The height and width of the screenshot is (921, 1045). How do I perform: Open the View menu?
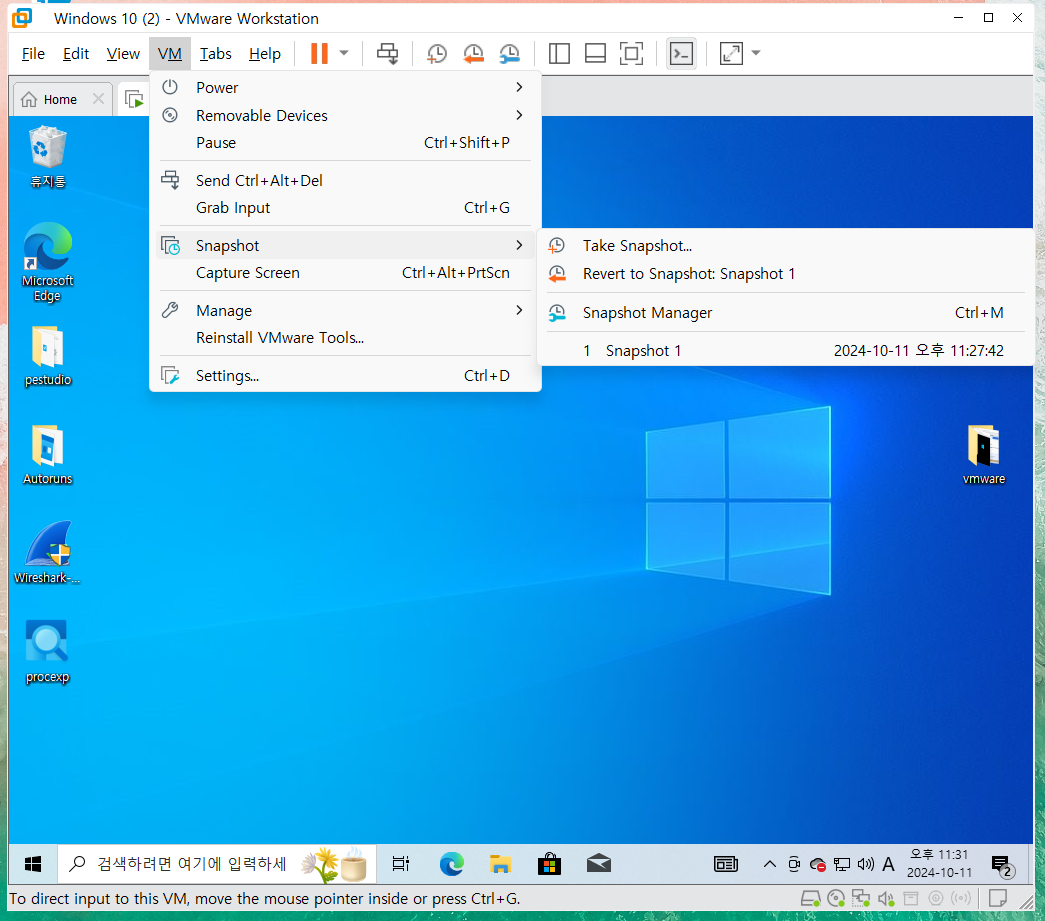[x=123, y=54]
